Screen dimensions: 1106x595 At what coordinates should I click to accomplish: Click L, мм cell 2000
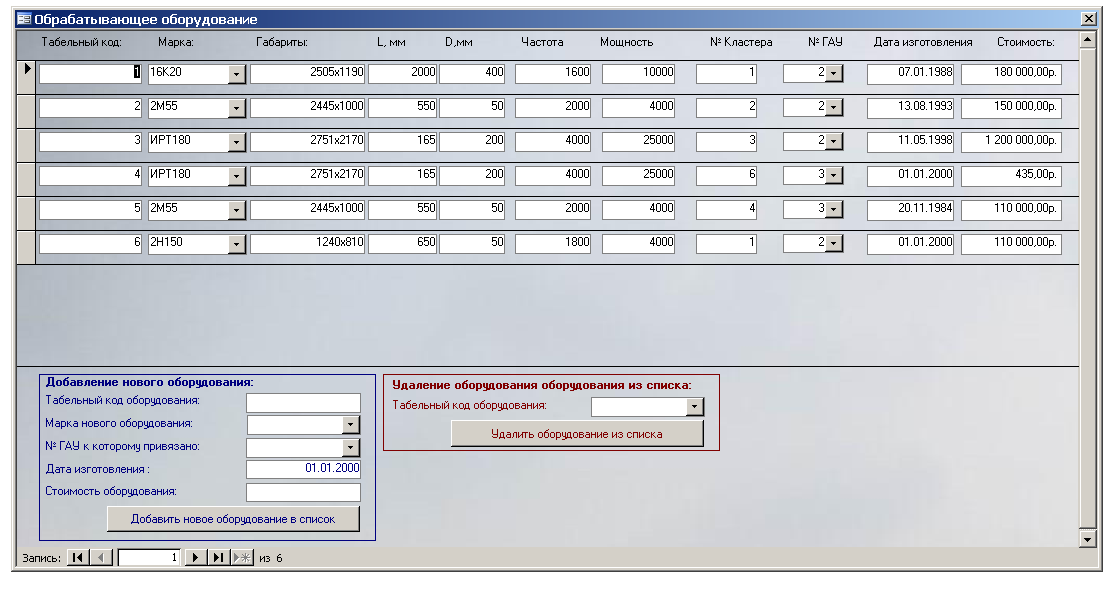point(402,73)
